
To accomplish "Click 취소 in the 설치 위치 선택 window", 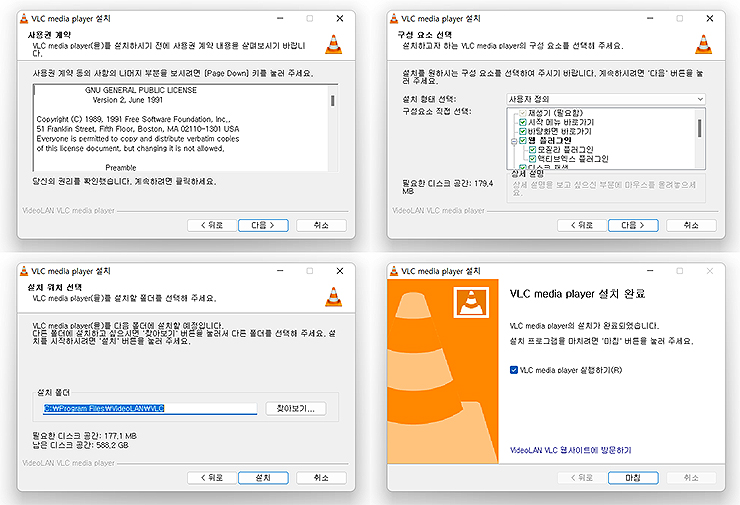I will pyautogui.click(x=321, y=478).
